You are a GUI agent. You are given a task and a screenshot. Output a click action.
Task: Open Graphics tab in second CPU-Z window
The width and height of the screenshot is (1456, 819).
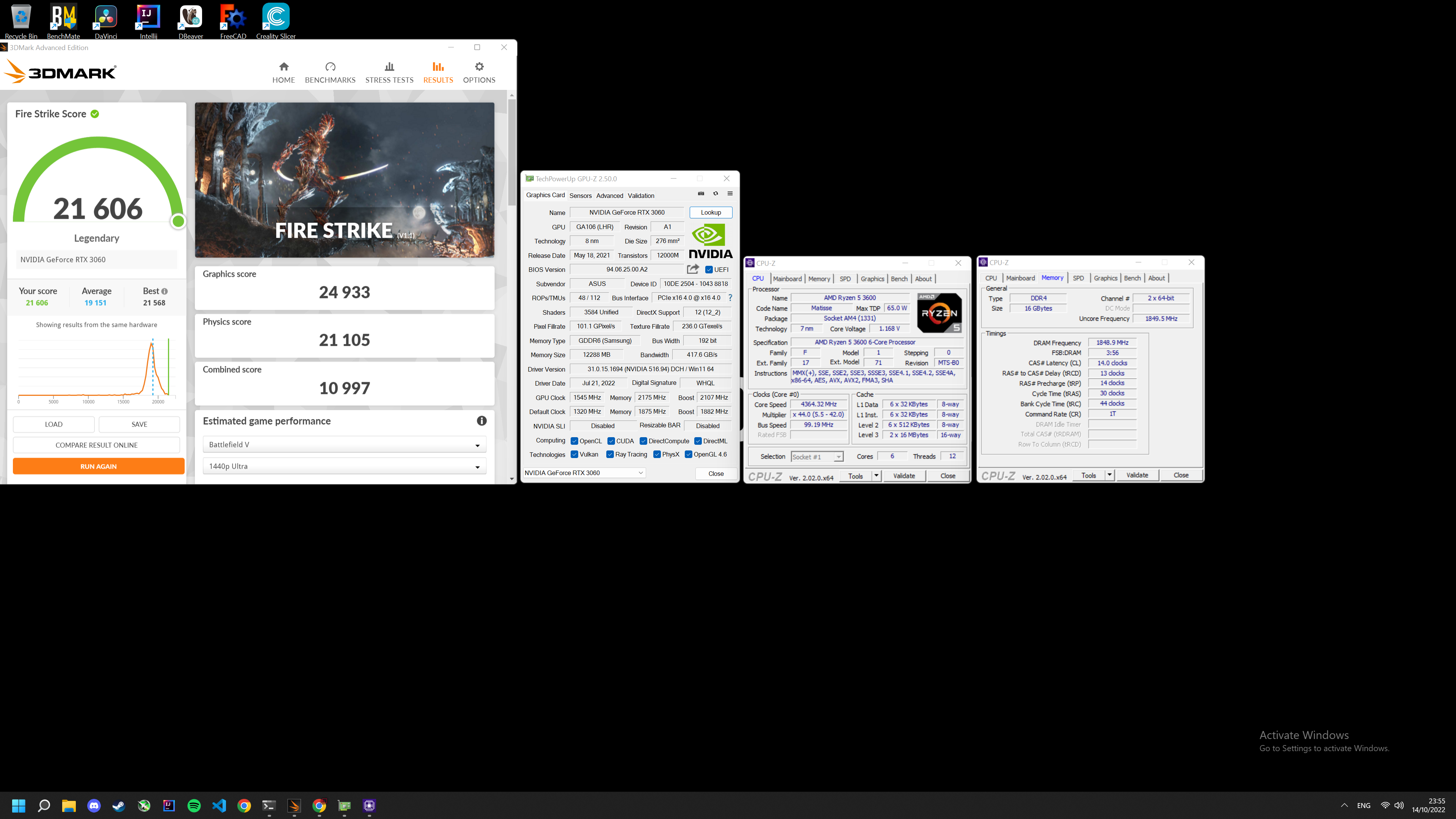[x=1106, y=278]
